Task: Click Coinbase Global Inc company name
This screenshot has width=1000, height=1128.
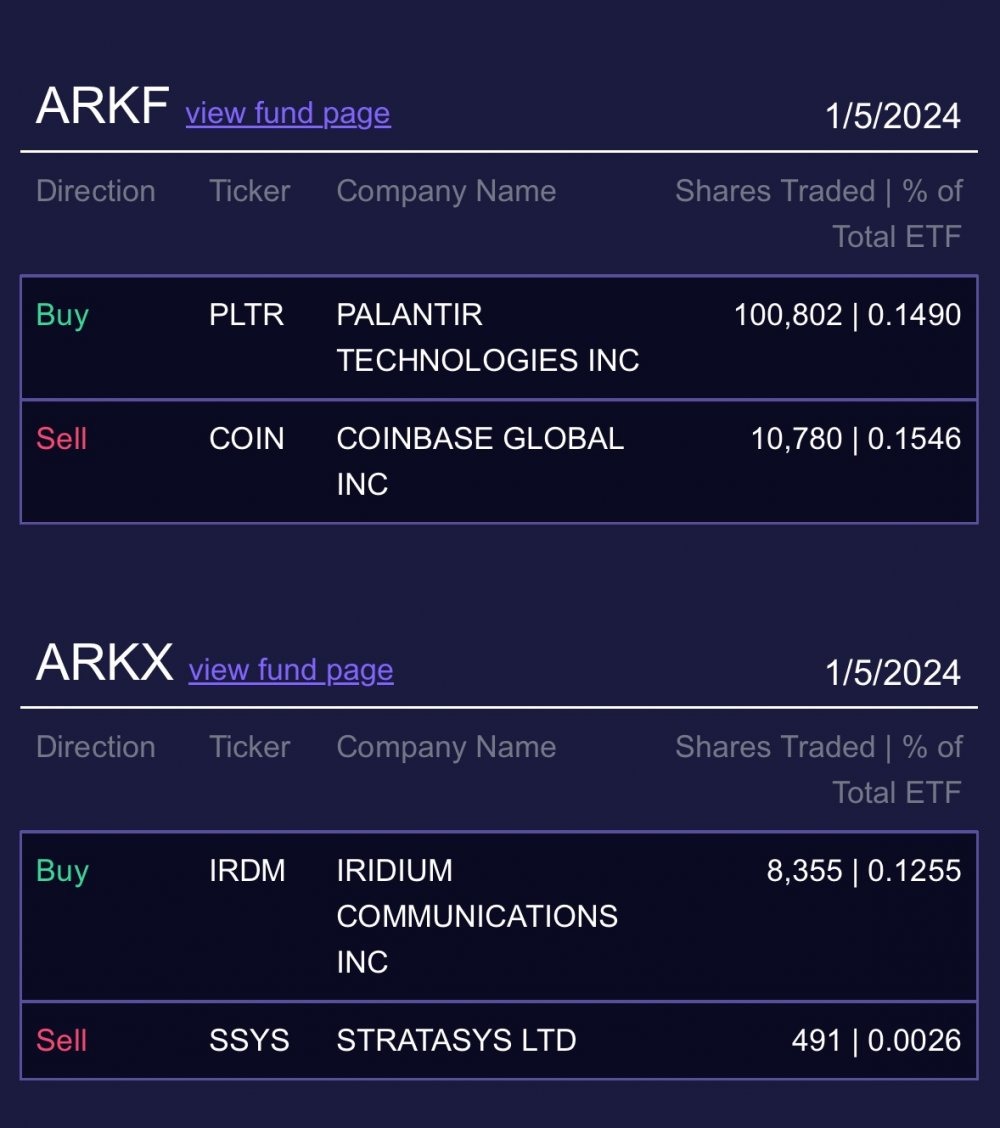Action: pyautogui.click(x=480, y=461)
